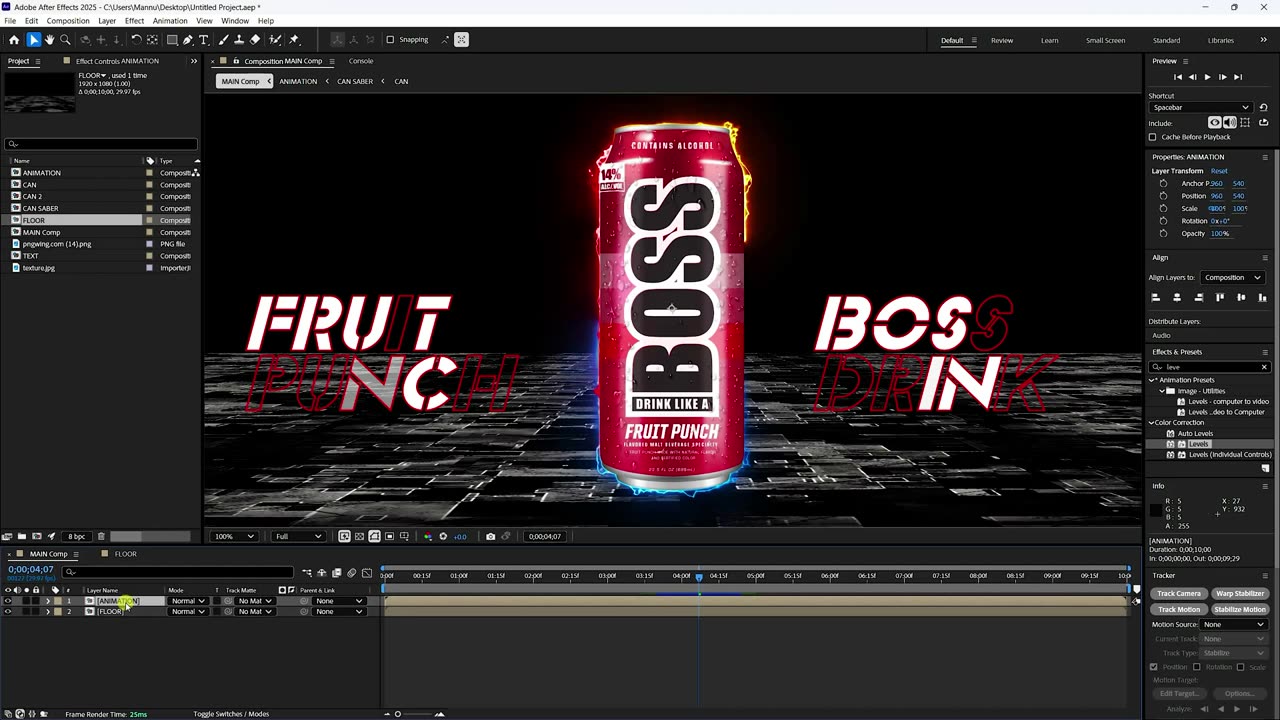Switch to the FLOOR timeline tab
The image size is (1280, 720).
(x=125, y=554)
